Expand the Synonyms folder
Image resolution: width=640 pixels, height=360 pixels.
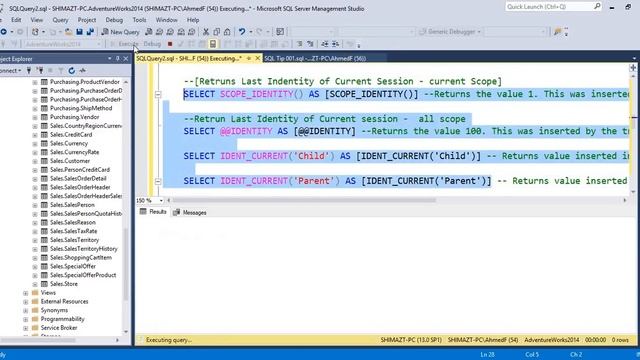click(x=26, y=311)
